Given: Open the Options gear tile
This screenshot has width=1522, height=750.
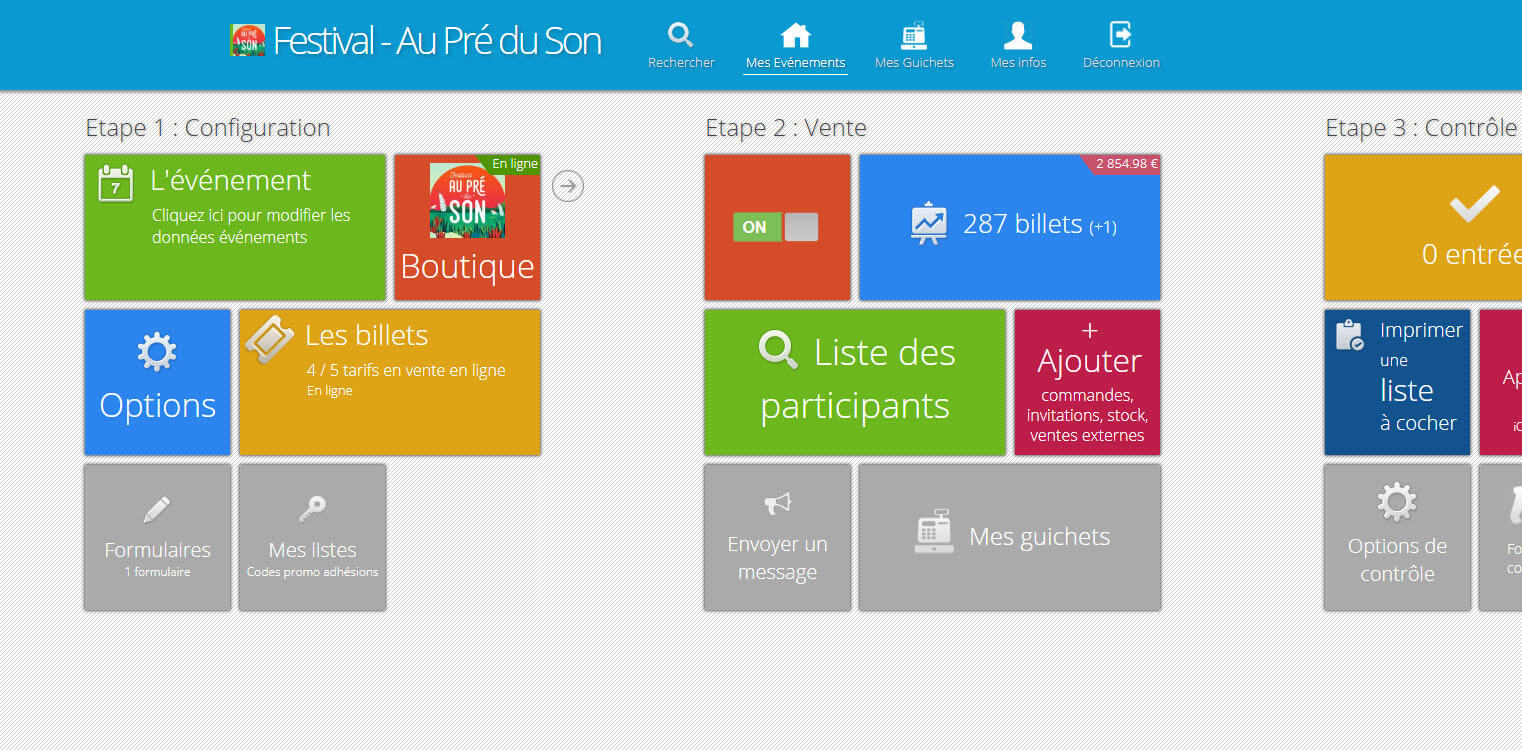Looking at the screenshot, I should click(157, 382).
